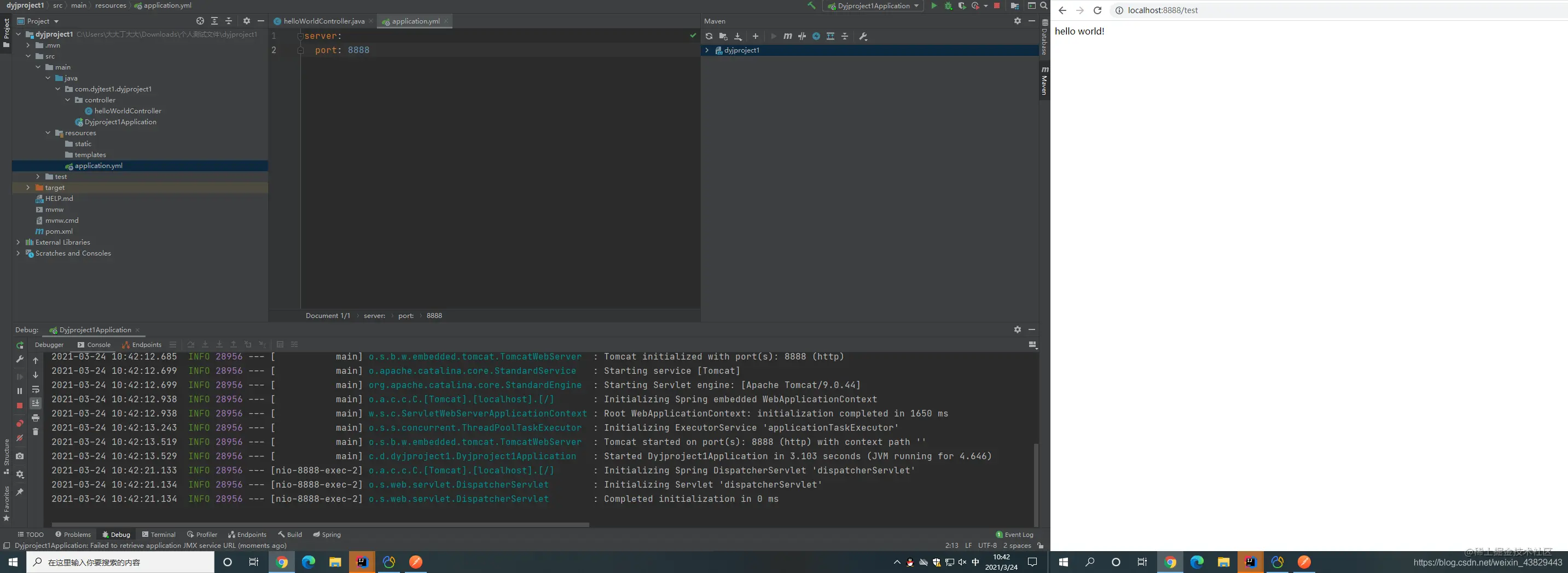Toggle Maven offline mode

click(802, 37)
